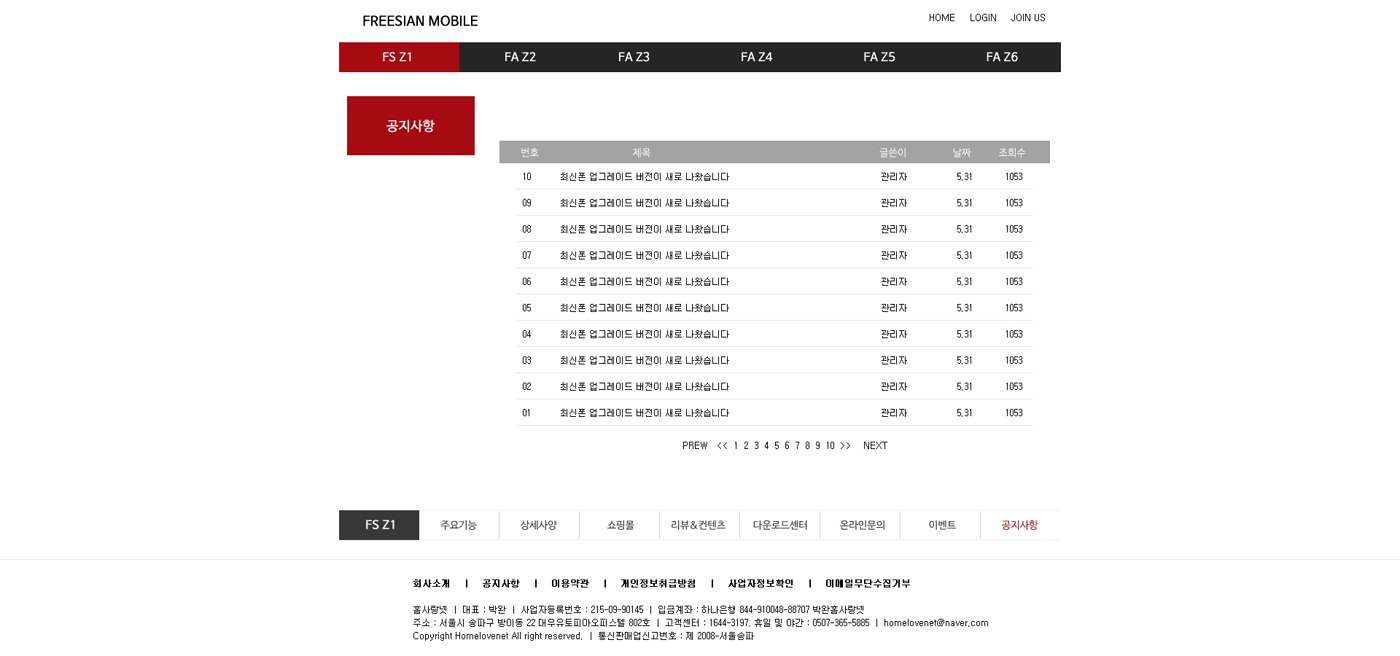
Task: Go to page 1
Action: tap(736, 446)
